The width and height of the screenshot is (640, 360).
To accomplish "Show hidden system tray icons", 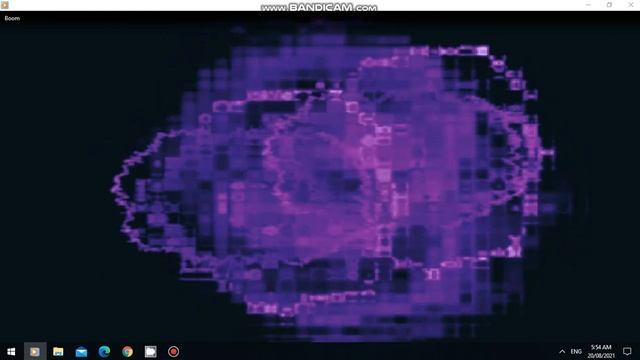I will 562,351.
